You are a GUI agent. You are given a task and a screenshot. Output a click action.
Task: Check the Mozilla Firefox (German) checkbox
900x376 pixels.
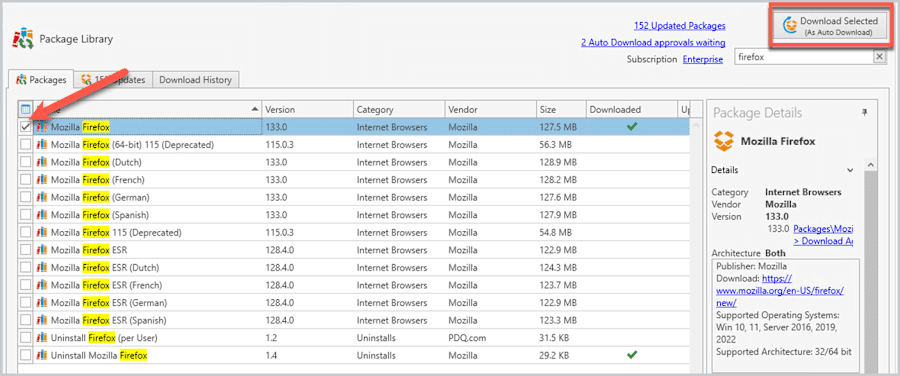[x=25, y=197]
